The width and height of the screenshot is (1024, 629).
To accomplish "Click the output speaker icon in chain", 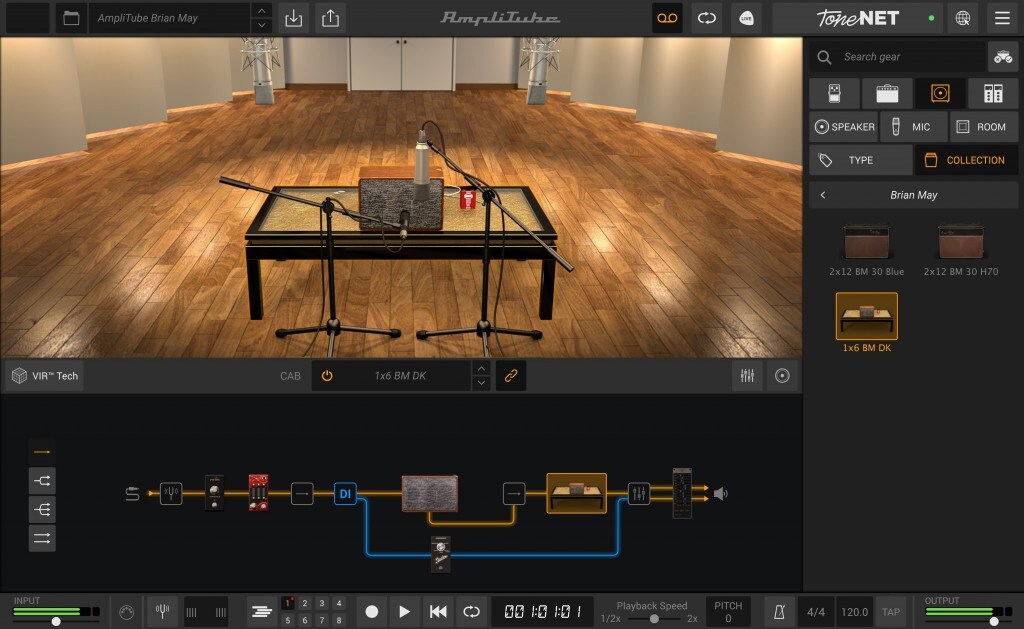I will click(x=720, y=494).
